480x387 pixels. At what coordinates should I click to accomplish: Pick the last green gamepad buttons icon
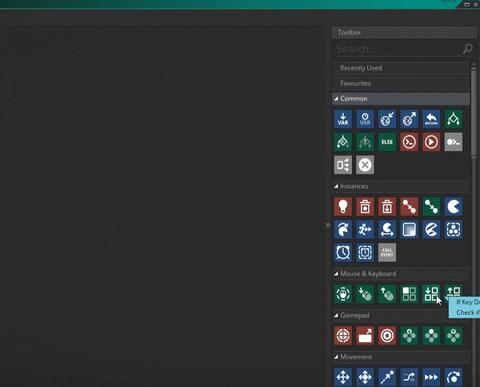point(453,336)
